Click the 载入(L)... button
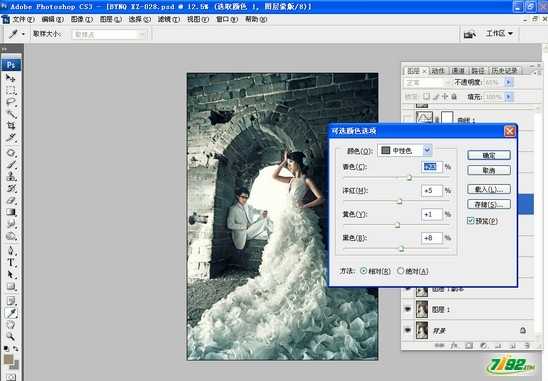The image size is (548, 381). pyautogui.click(x=489, y=189)
